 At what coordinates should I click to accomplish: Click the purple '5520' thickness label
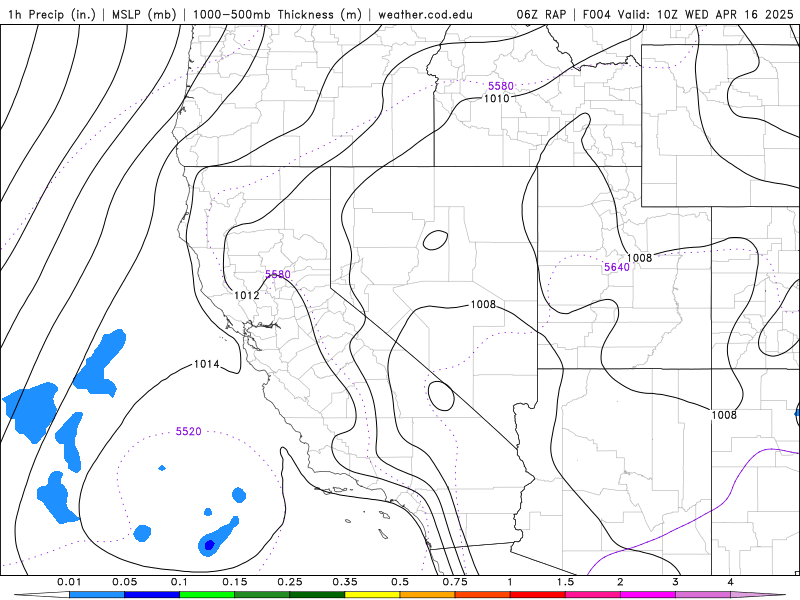[189, 432]
